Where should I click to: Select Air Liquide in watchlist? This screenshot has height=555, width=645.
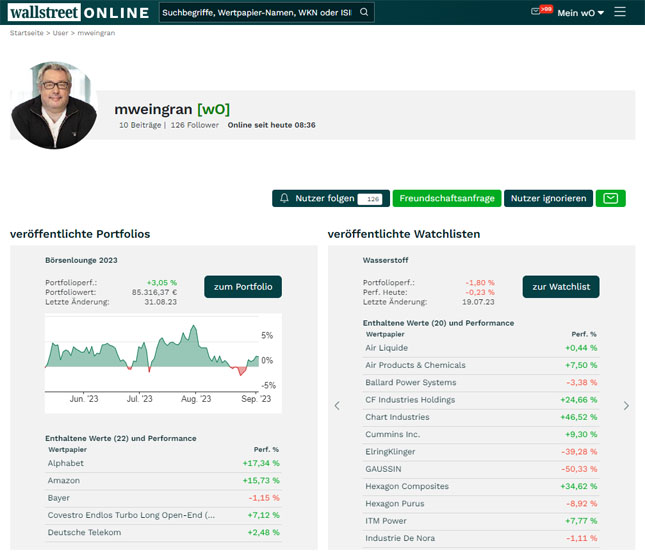point(481,348)
